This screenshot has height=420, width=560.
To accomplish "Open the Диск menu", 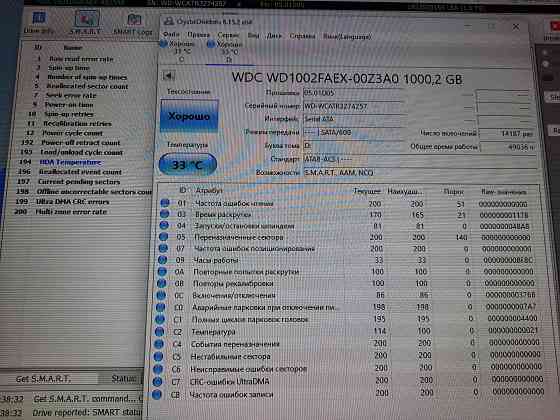I will point(274,36).
